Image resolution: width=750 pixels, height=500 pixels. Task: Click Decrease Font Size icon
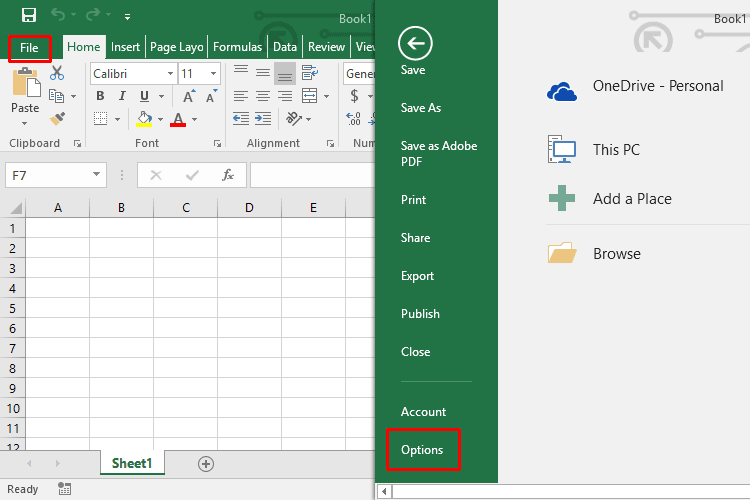point(211,96)
